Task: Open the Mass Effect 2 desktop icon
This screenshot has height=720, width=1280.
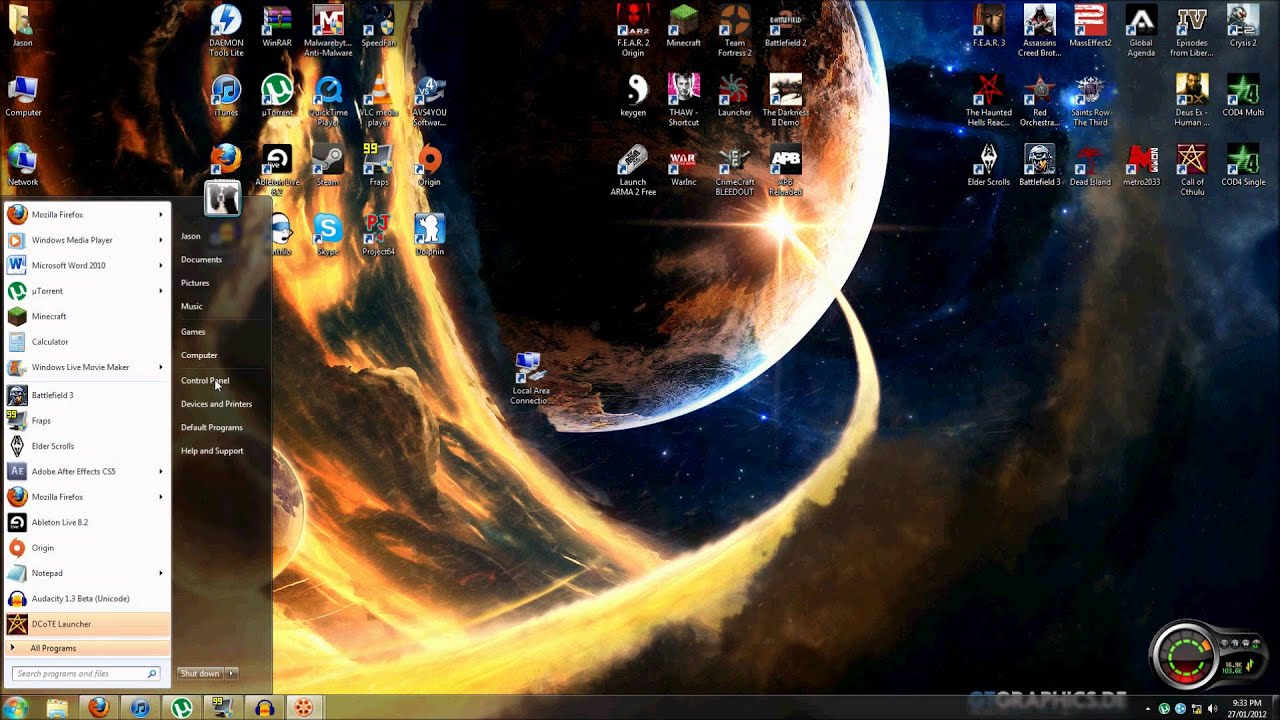Action: point(1090,27)
